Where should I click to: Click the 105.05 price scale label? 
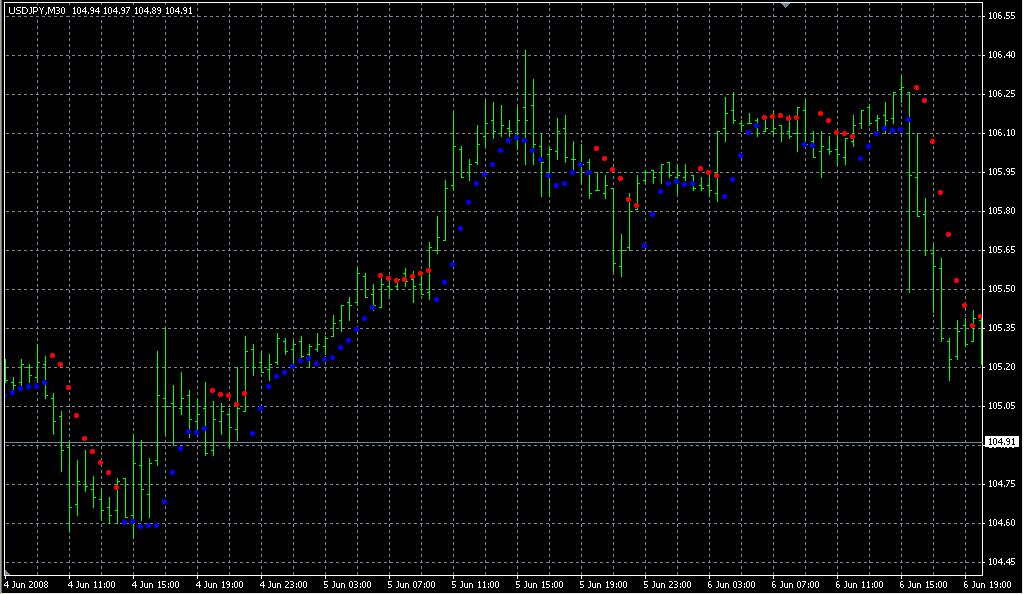pyautogui.click(x=1001, y=406)
